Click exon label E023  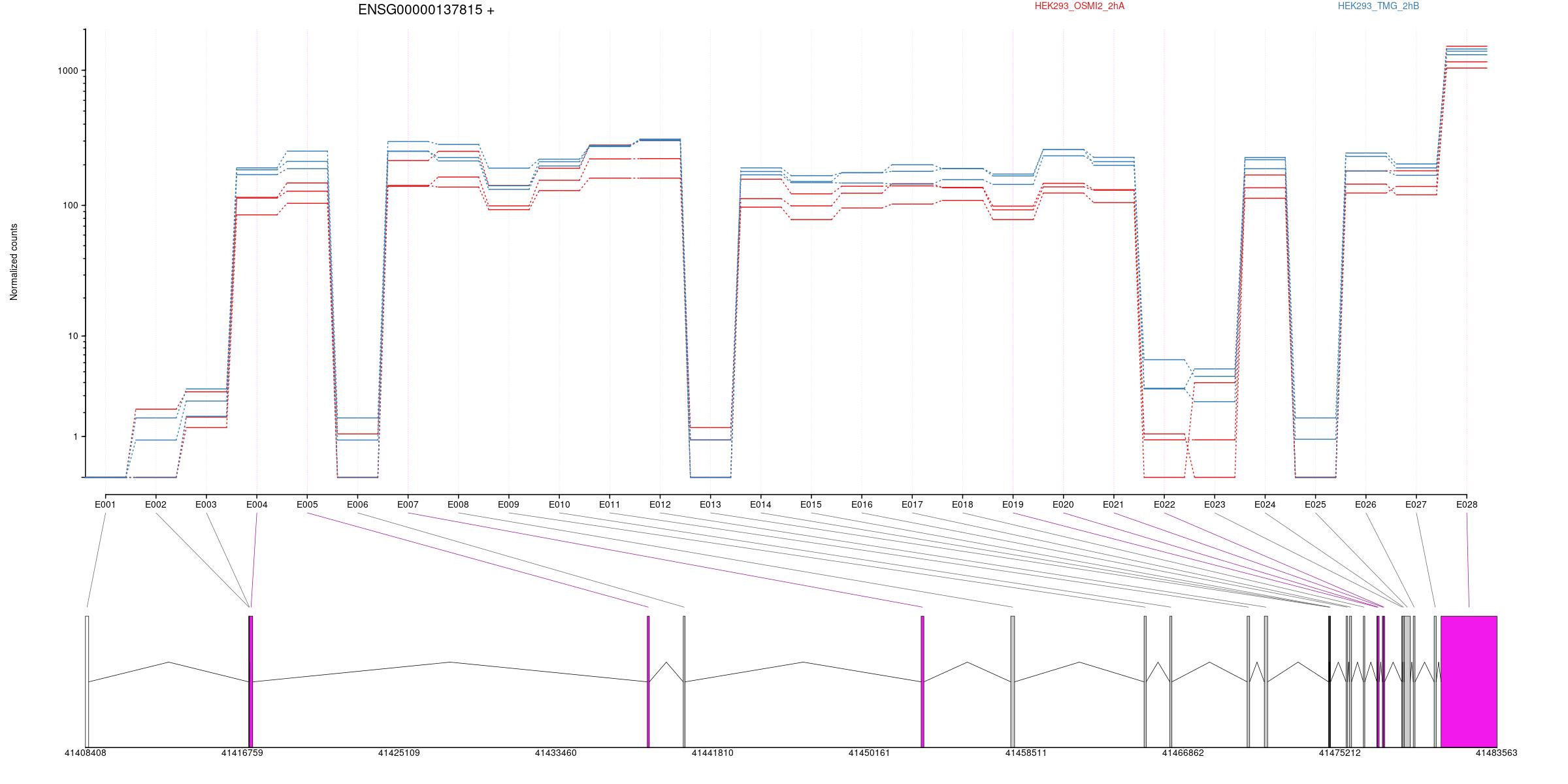pyautogui.click(x=1215, y=504)
